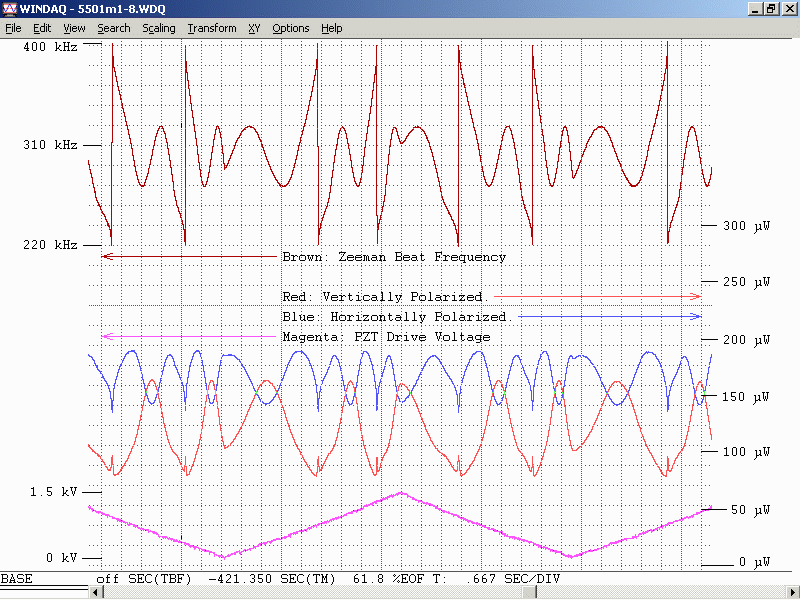Click the magenta PZT Drive Voltage peak

401,492
